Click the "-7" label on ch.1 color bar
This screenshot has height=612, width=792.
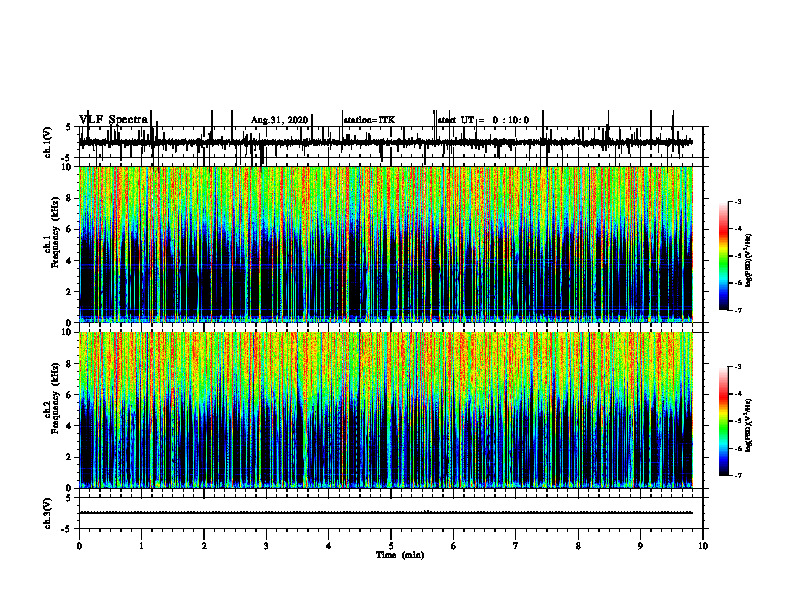coord(738,310)
